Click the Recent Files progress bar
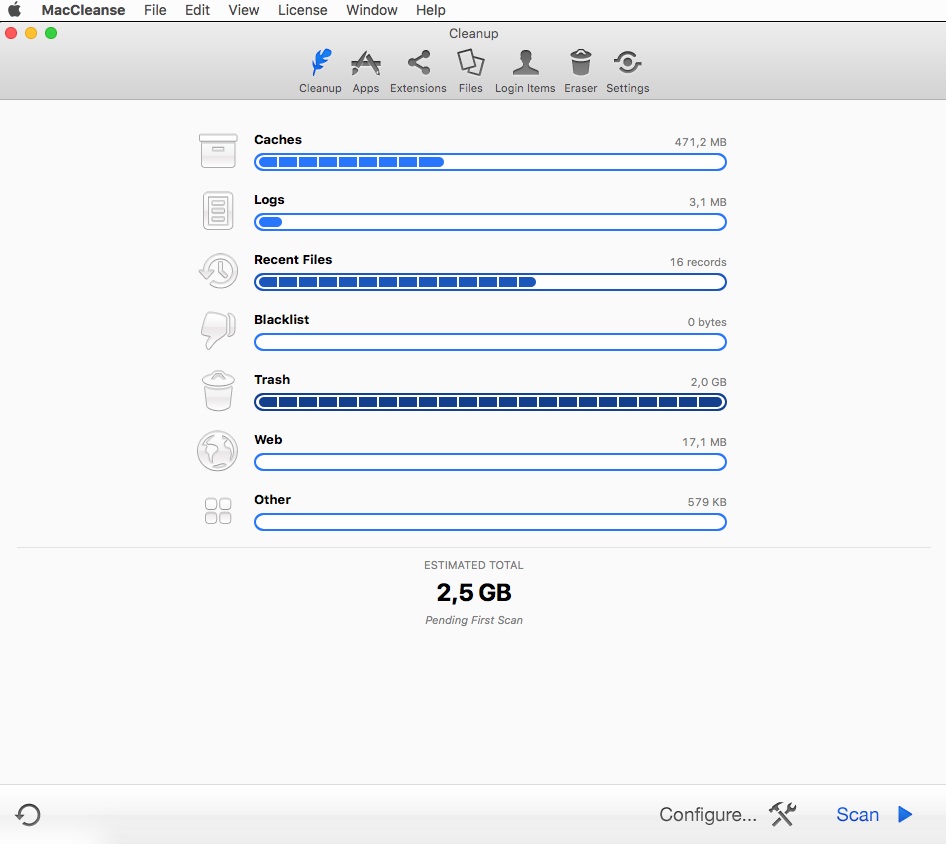 490,282
